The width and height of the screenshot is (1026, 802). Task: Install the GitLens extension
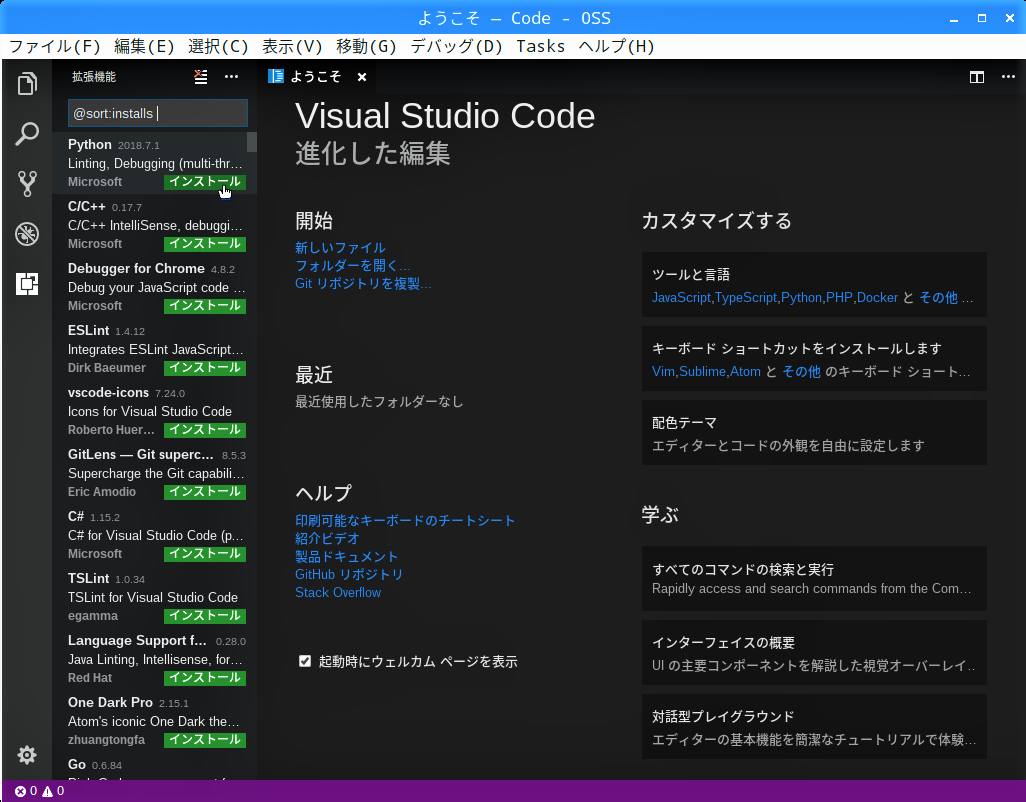click(205, 492)
